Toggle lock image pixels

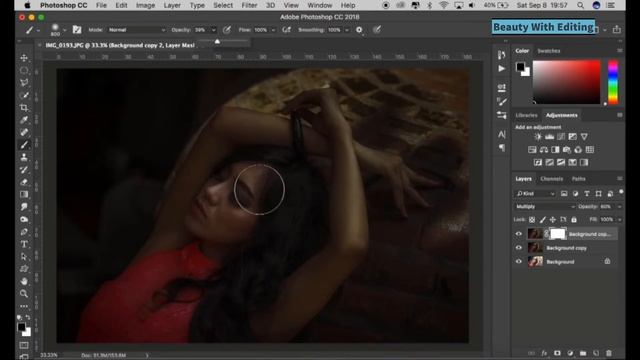click(542, 220)
